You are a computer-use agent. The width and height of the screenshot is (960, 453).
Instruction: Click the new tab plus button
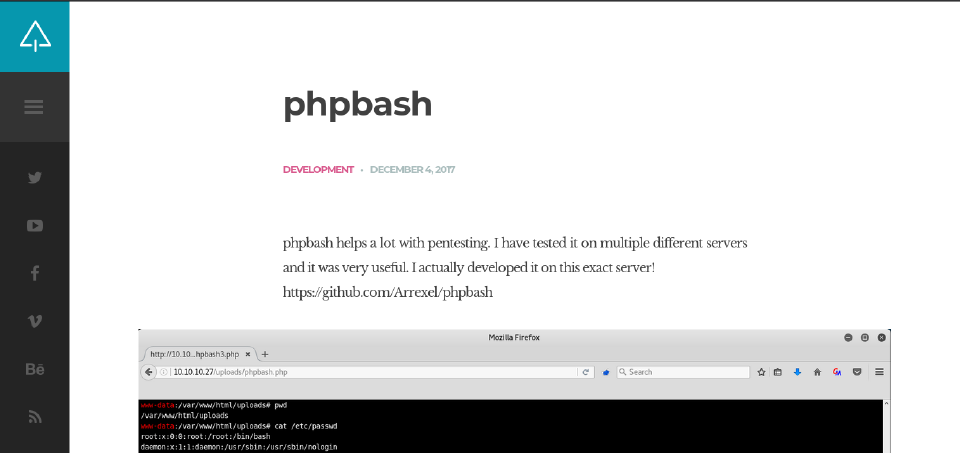click(x=265, y=354)
